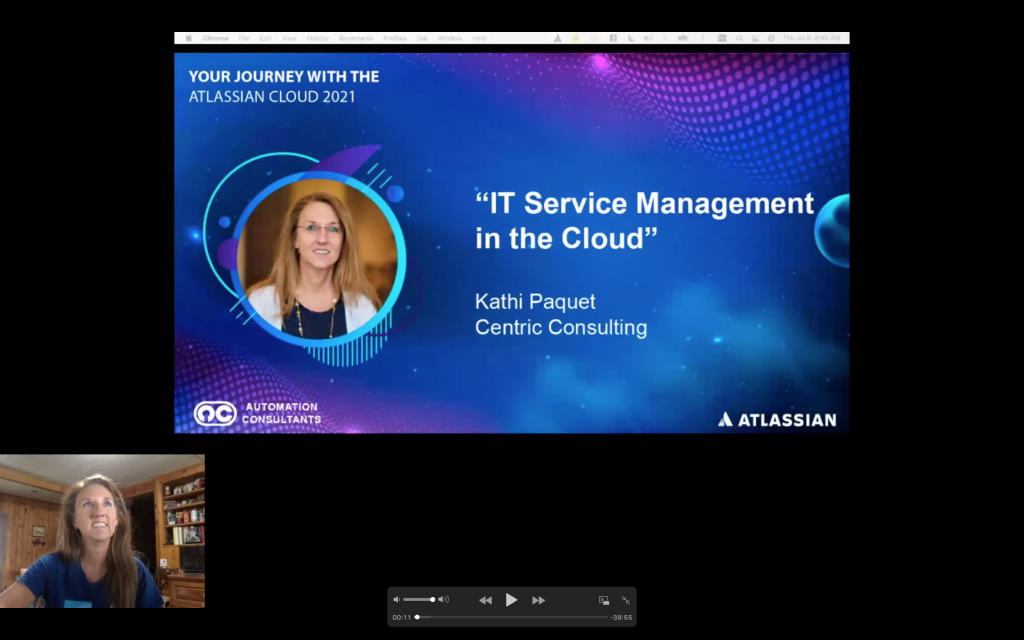Screen dimensions: 1024x640
Task: Exit full screen using the arrows icon
Action: click(626, 600)
